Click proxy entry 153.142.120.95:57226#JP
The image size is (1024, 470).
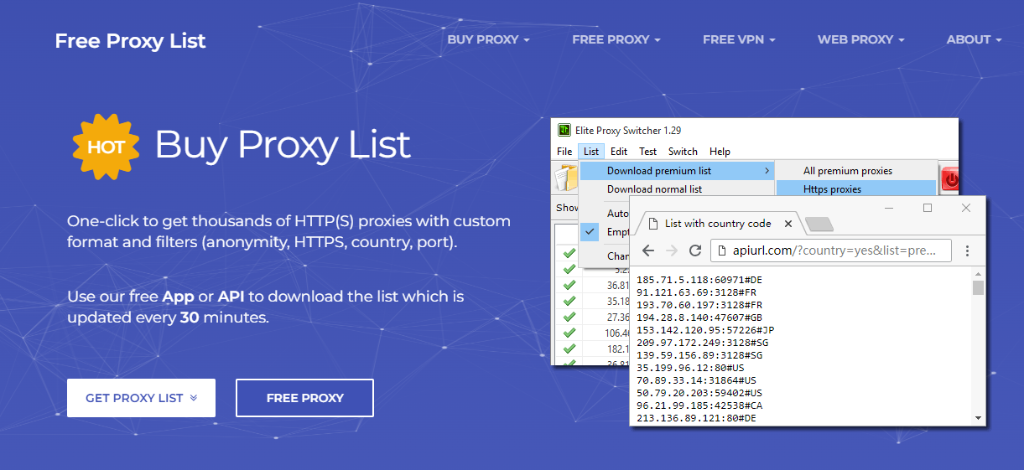[705, 330]
